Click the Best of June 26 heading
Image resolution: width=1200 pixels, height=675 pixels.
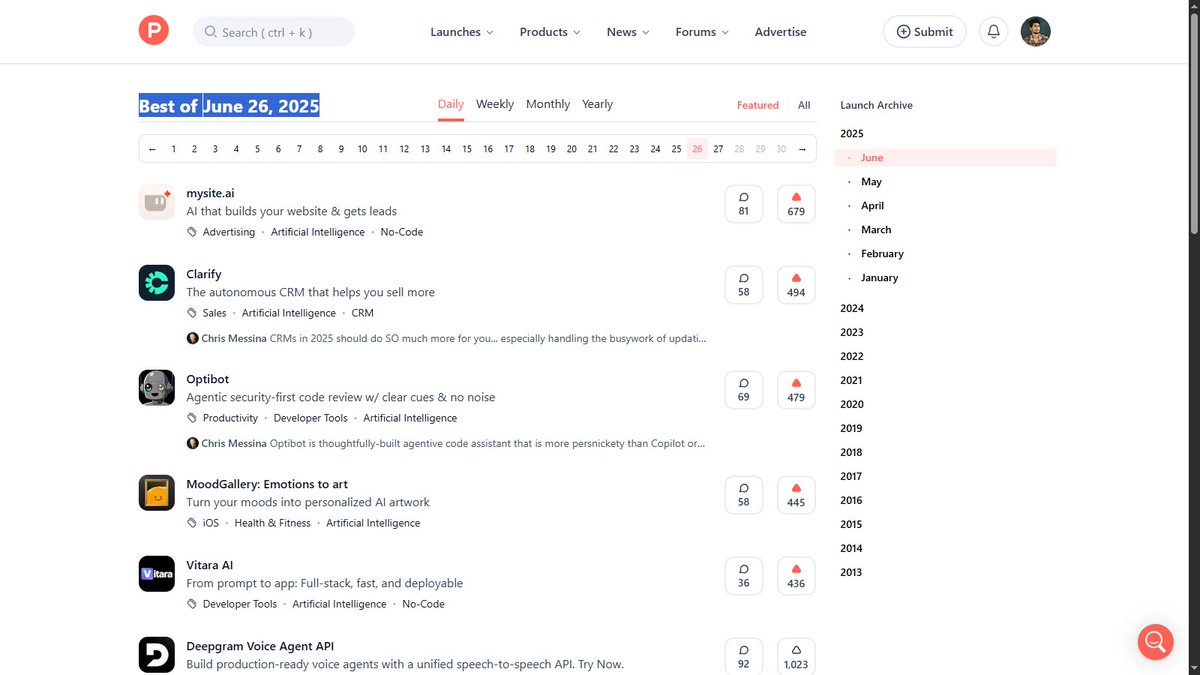(x=229, y=106)
